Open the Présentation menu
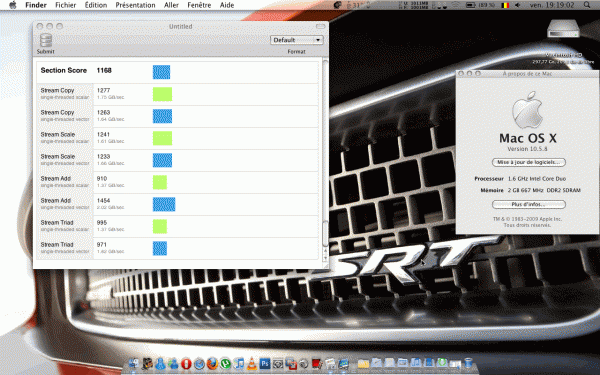Image resolution: width=600 pixels, height=375 pixels. (x=135, y=5)
